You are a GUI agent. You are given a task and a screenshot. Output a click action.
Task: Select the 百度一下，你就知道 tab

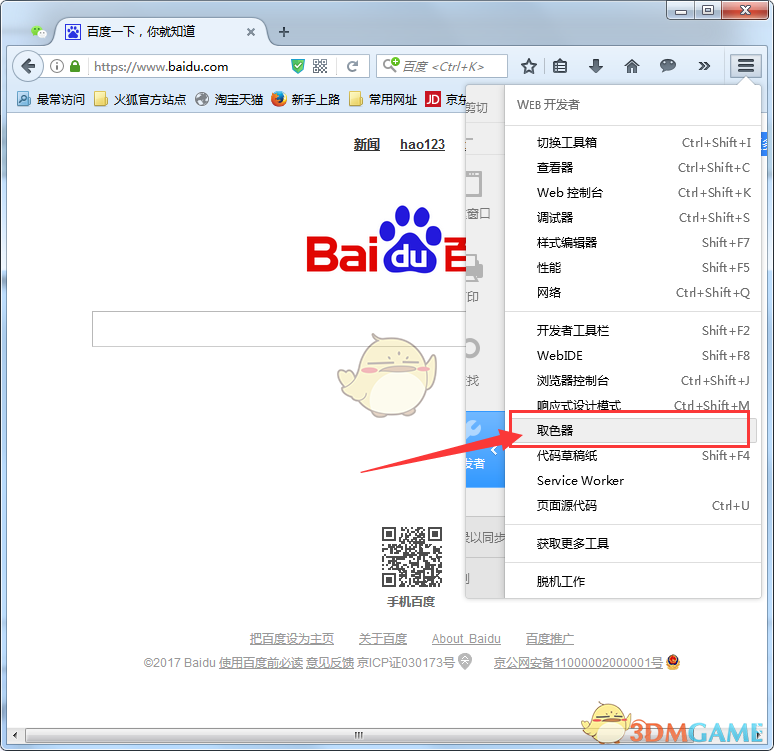point(161,32)
